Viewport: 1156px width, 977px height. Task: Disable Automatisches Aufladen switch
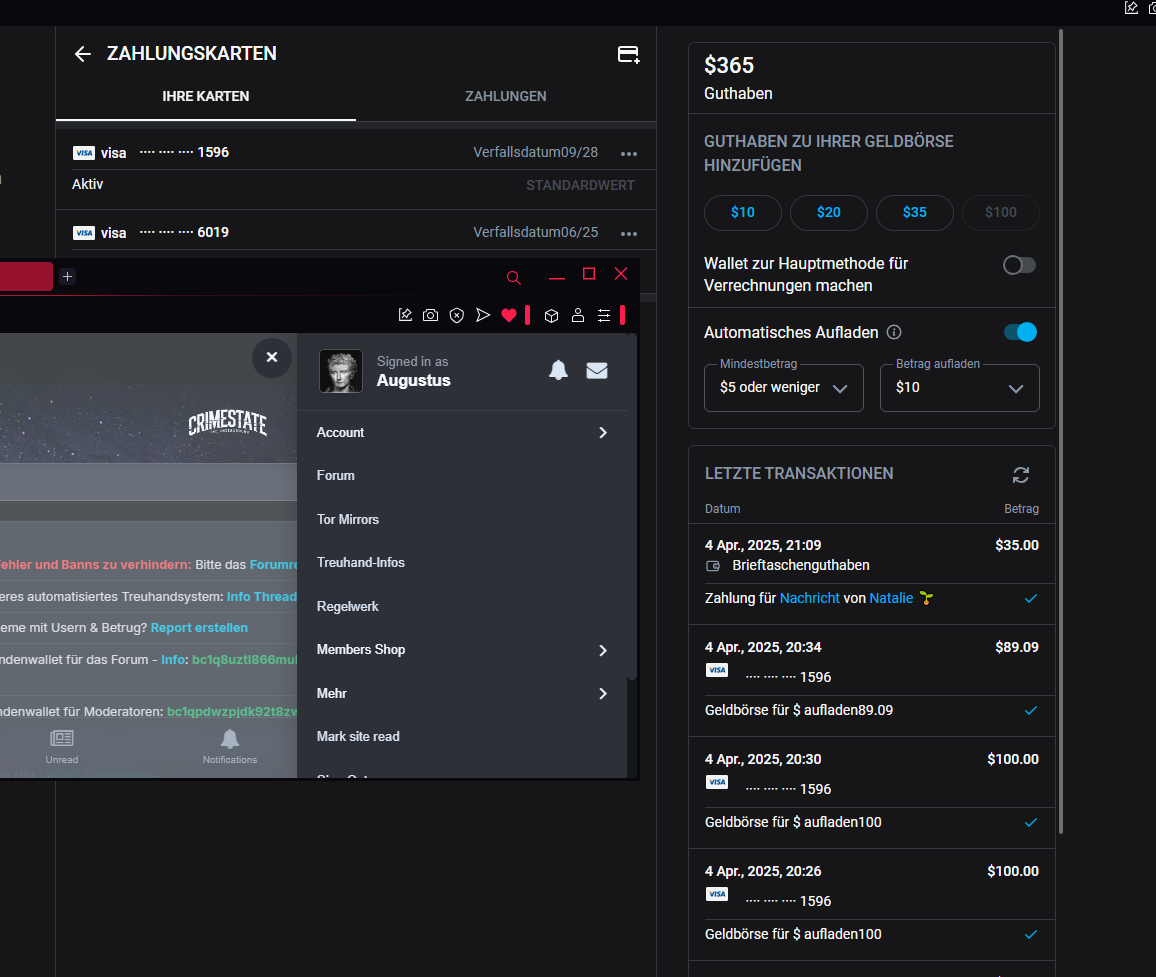click(x=1020, y=333)
